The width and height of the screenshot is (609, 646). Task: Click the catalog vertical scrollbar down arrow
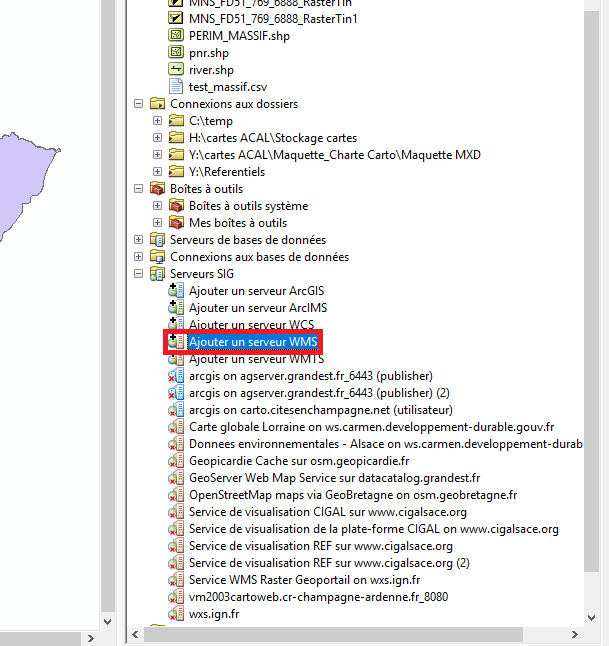point(591,617)
